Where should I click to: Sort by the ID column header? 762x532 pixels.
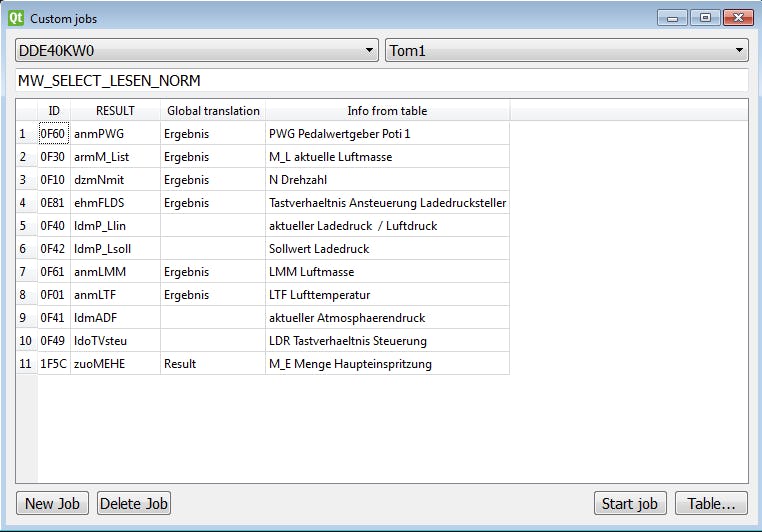point(54,111)
